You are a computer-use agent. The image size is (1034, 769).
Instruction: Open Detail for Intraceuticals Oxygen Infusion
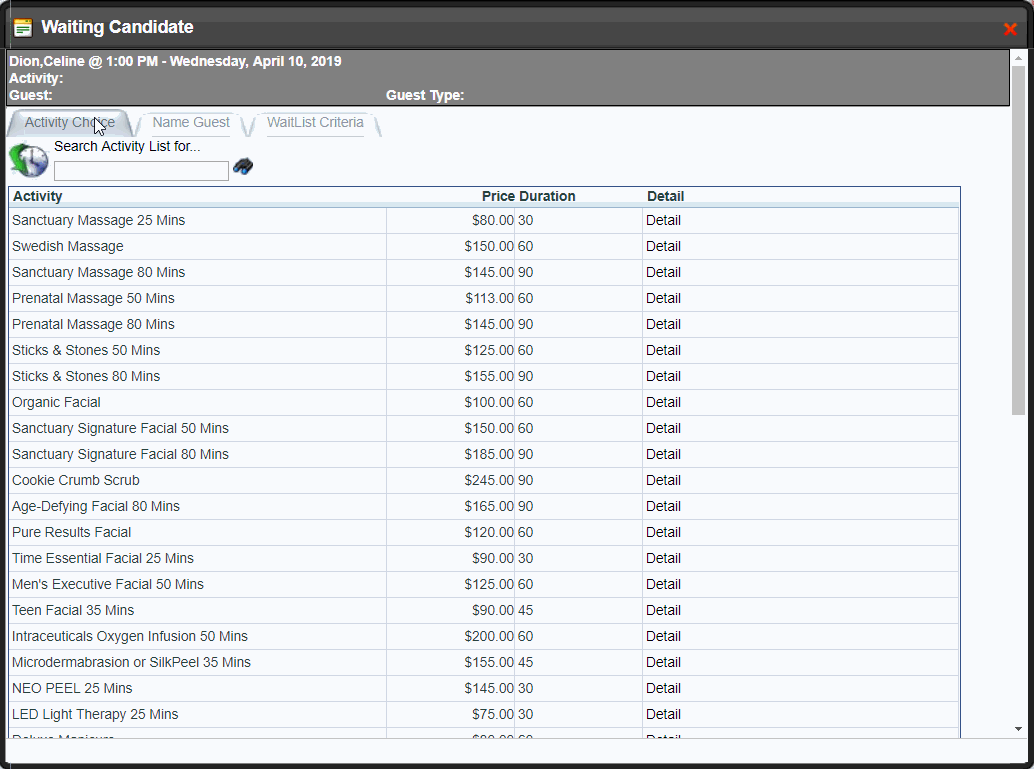(663, 636)
